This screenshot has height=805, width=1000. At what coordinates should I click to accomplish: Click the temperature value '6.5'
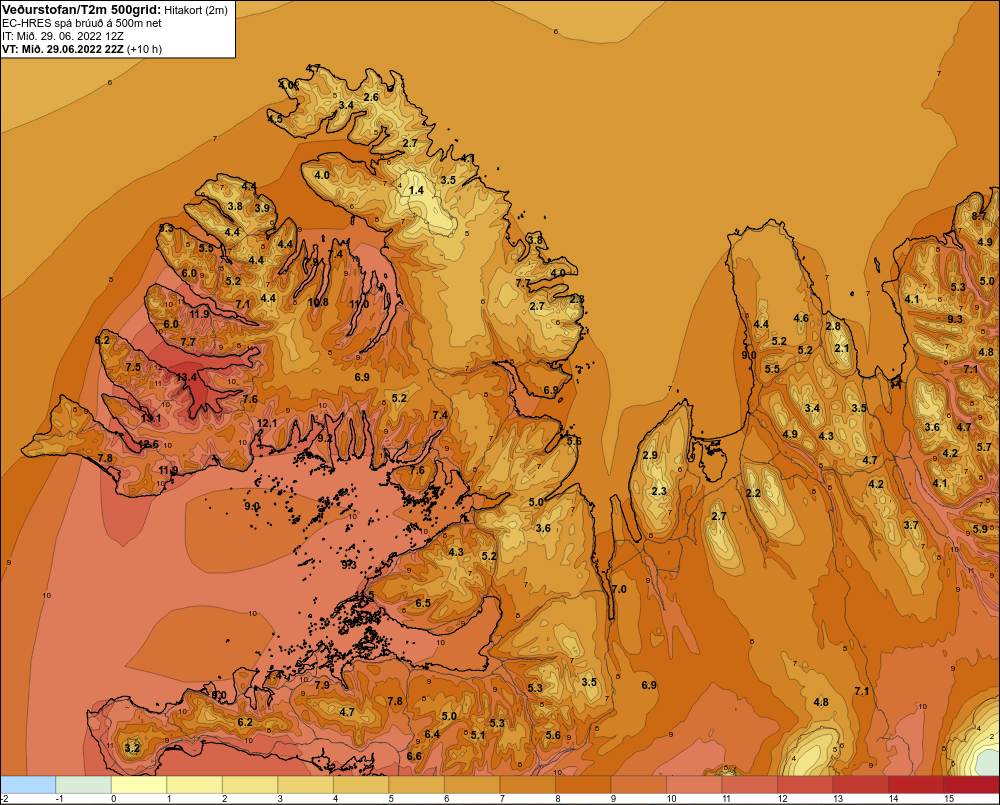coord(423,603)
